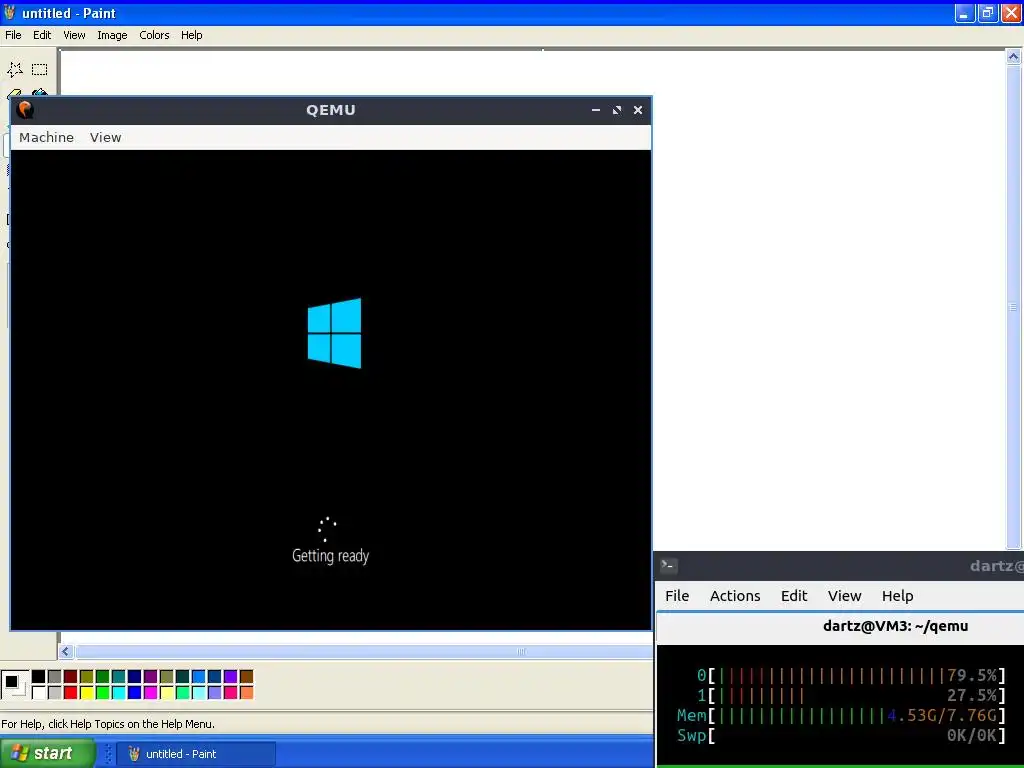Close the QEMU window
The image size is (1024, 768).
pyautogui.click(x=638, y=110)
